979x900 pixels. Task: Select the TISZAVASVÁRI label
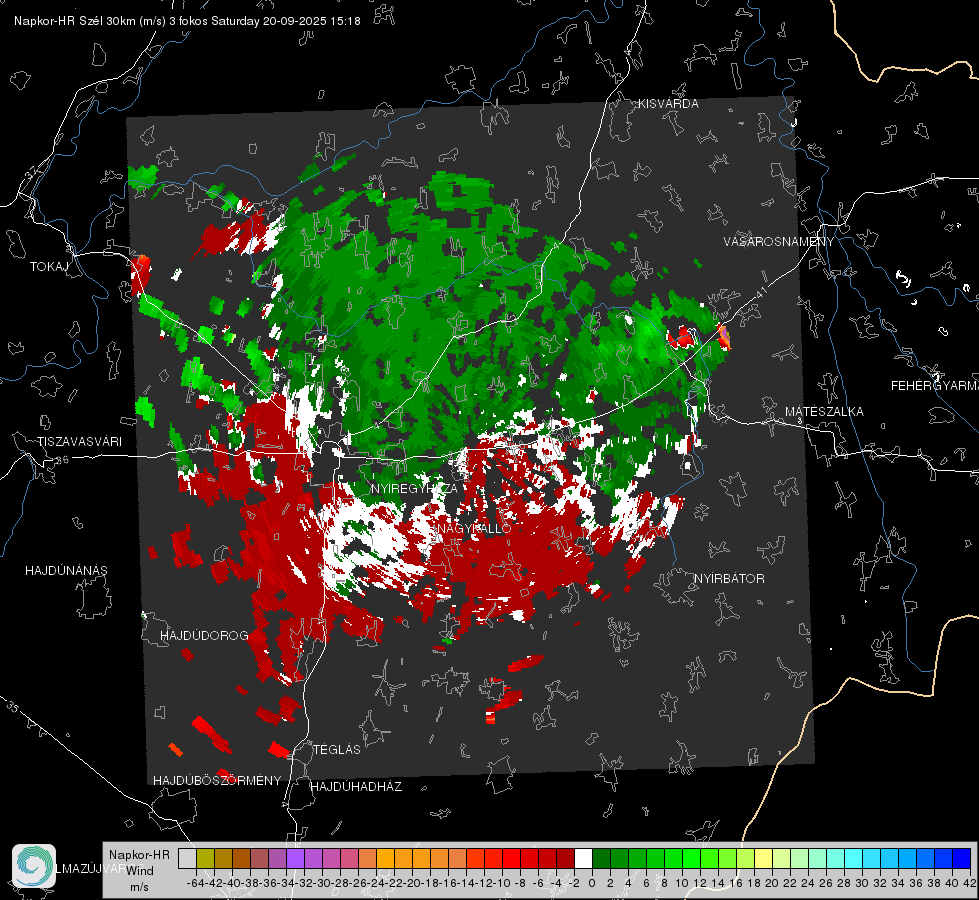[x=79, y=442]
